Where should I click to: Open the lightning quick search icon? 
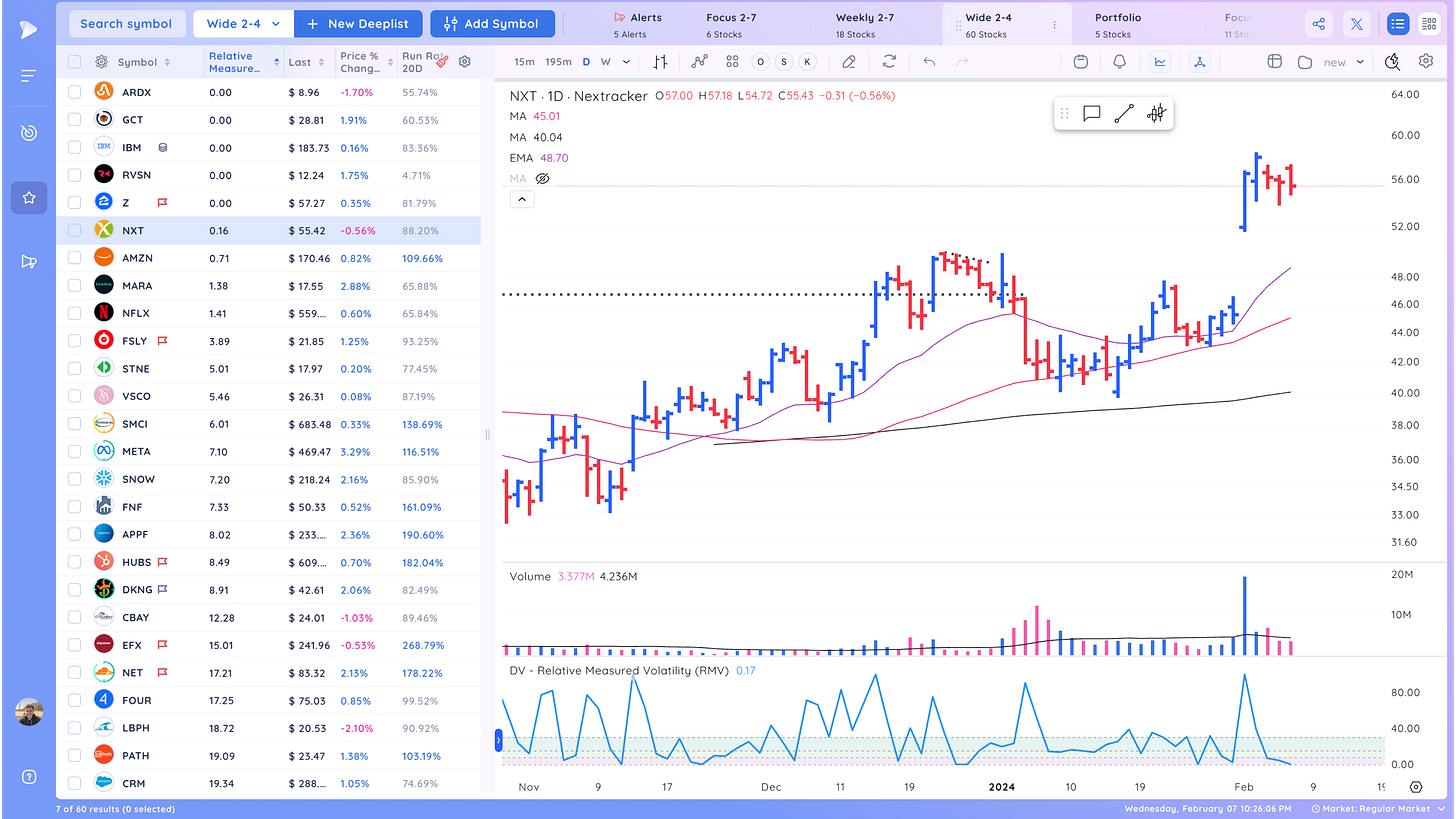1393,62
